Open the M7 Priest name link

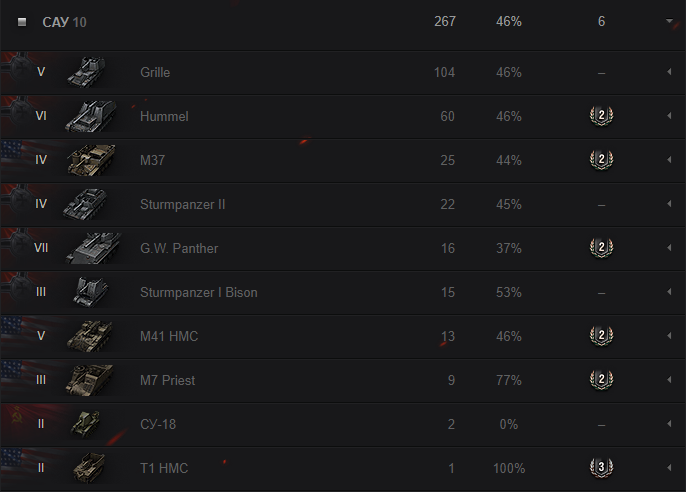pos(168,380)
